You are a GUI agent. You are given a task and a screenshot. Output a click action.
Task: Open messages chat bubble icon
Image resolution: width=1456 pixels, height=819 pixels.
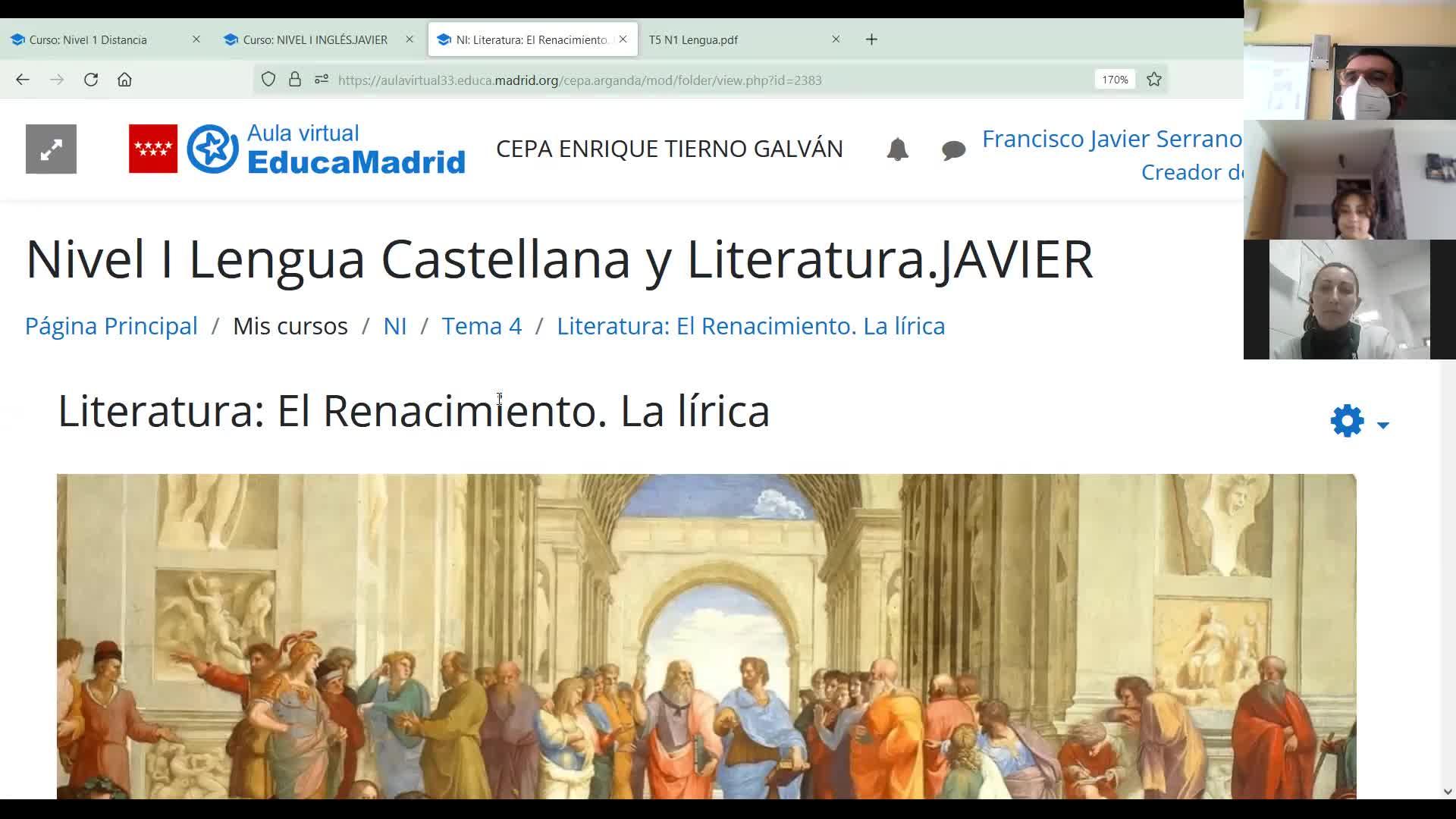[x=953, y=150]
